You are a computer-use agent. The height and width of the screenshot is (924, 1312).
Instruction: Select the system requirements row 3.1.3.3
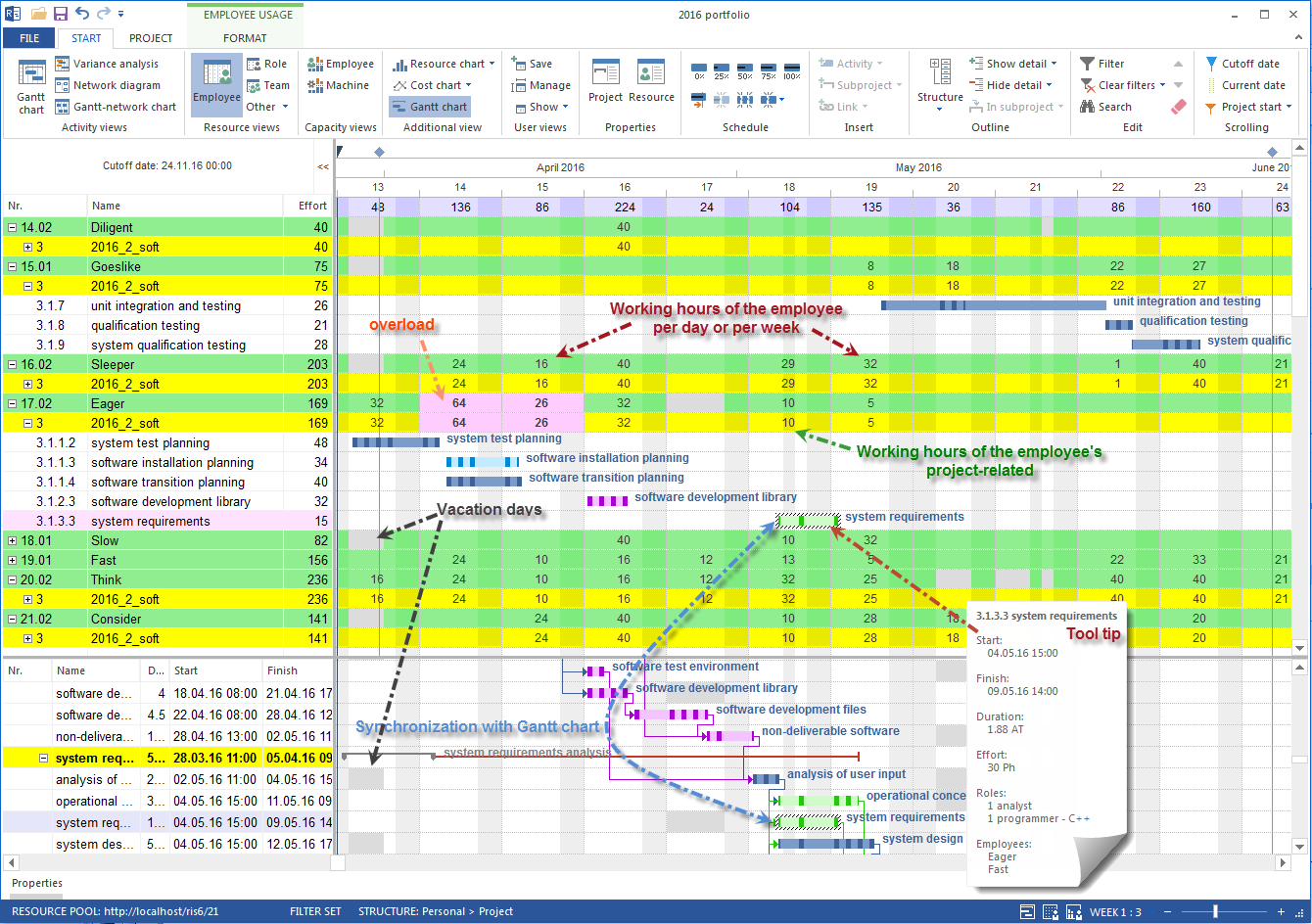[x=167, y=521]
